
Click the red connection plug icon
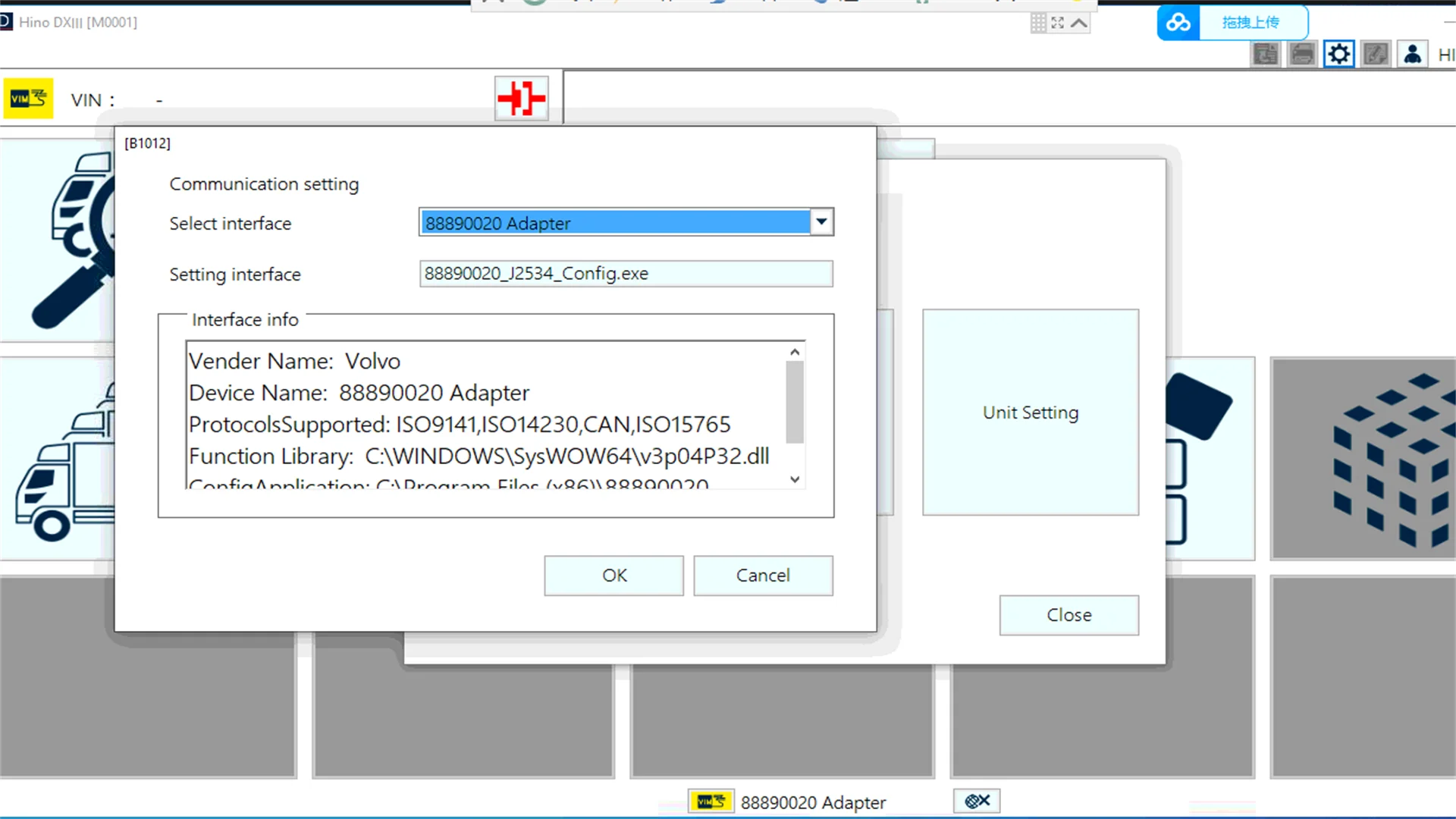522,99
